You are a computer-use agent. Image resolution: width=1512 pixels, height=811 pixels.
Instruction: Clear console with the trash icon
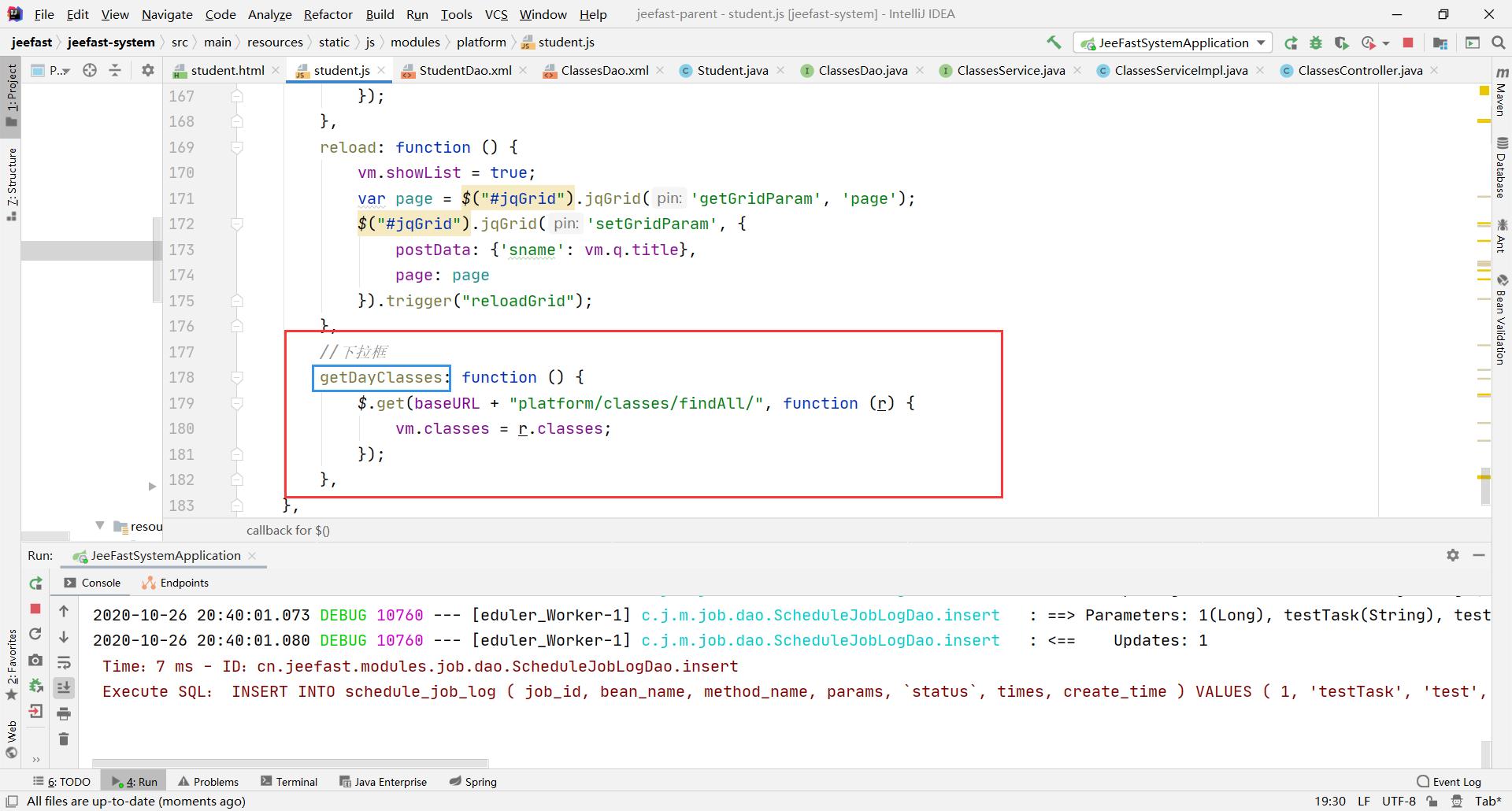pyautogui.click(x=64, y=739)
